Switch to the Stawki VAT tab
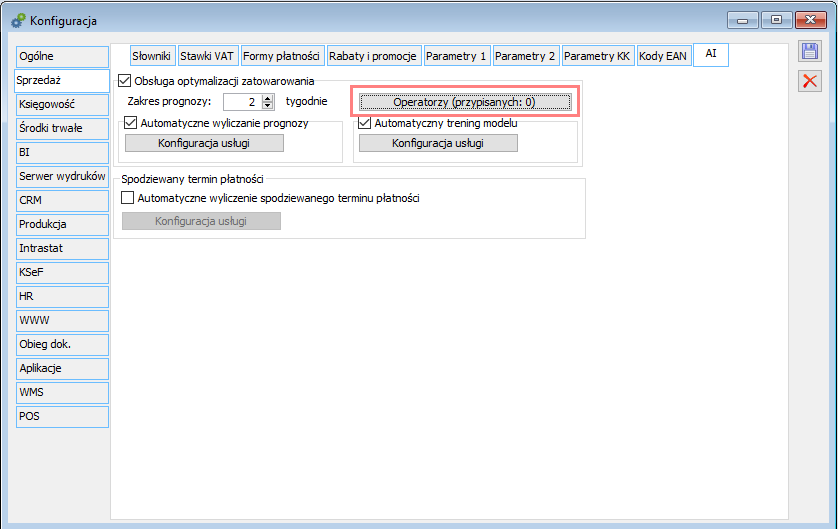This screenshot has height=529, width=838. 207,56
